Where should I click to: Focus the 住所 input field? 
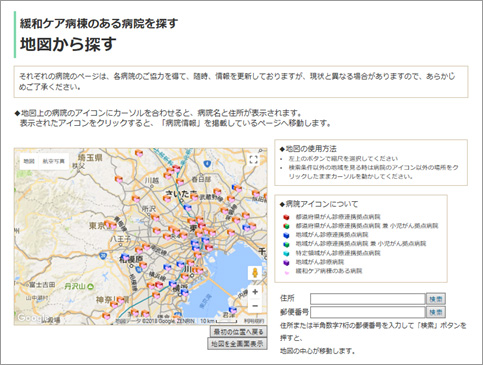point(368,299)
